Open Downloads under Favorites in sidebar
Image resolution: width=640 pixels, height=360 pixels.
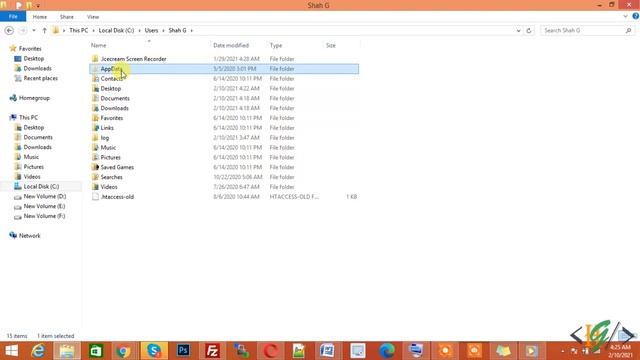[x=37, y=69]
